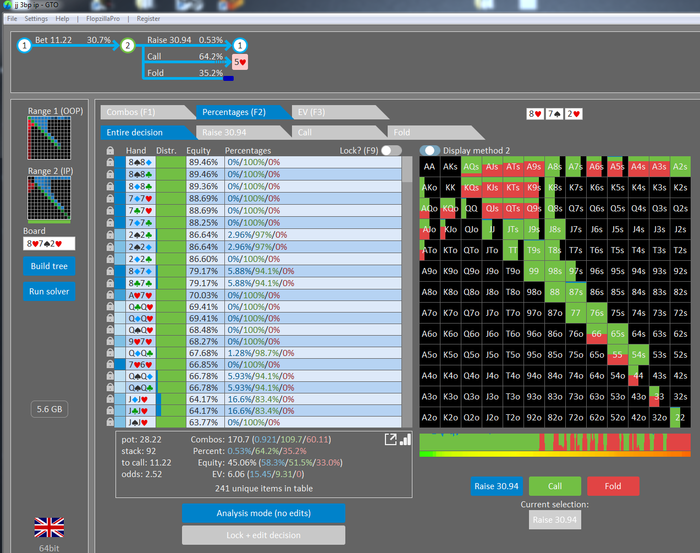
Task: Click the equity gradient color bar under matrix
Action: tap(555, 454)
